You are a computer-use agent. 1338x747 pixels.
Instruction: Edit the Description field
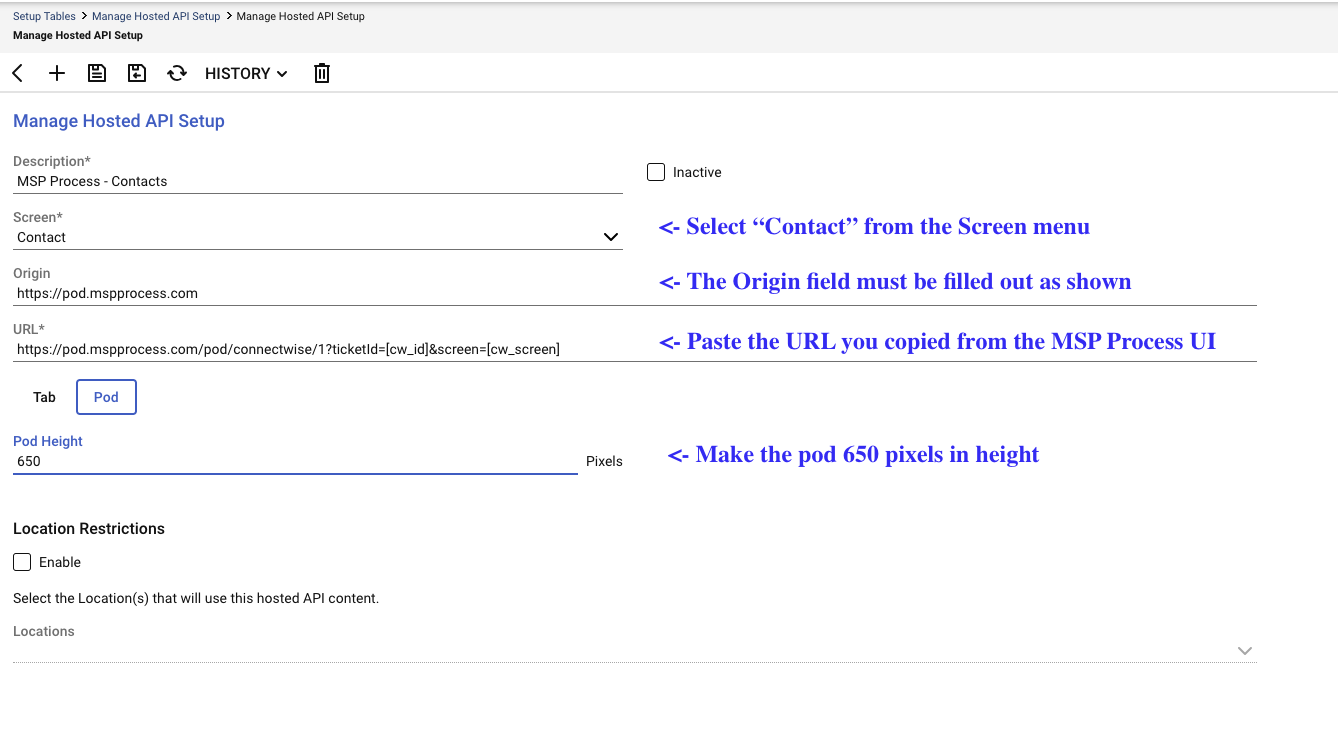(x=318, y=181)
